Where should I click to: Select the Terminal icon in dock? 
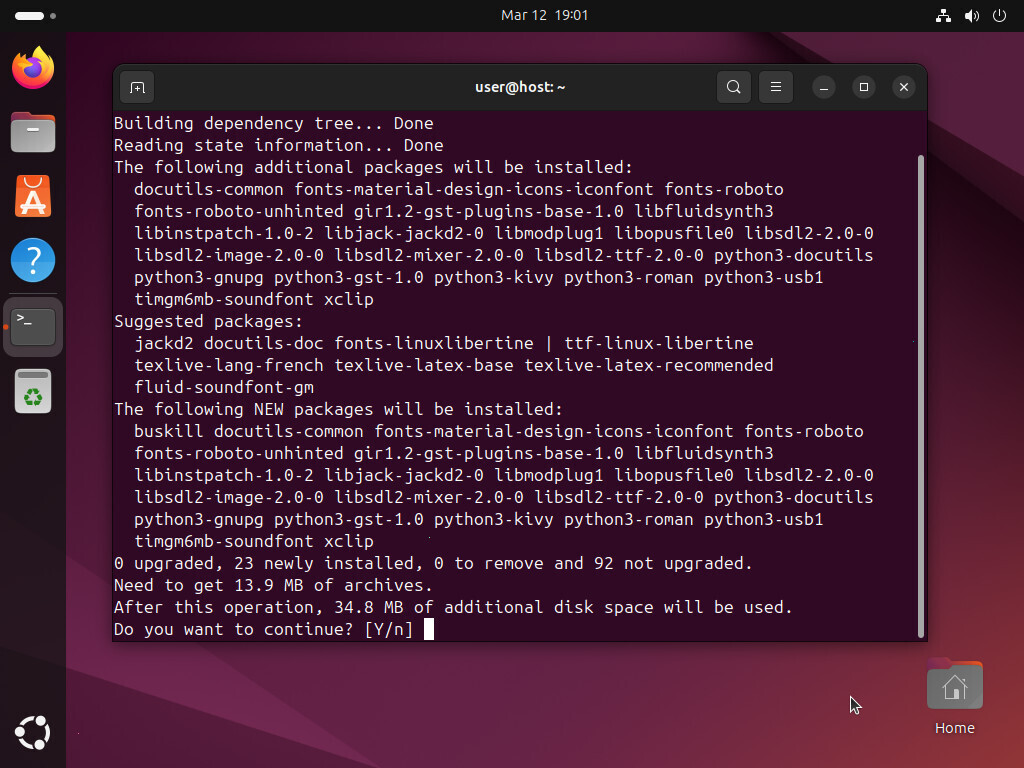tap(33, 326)
